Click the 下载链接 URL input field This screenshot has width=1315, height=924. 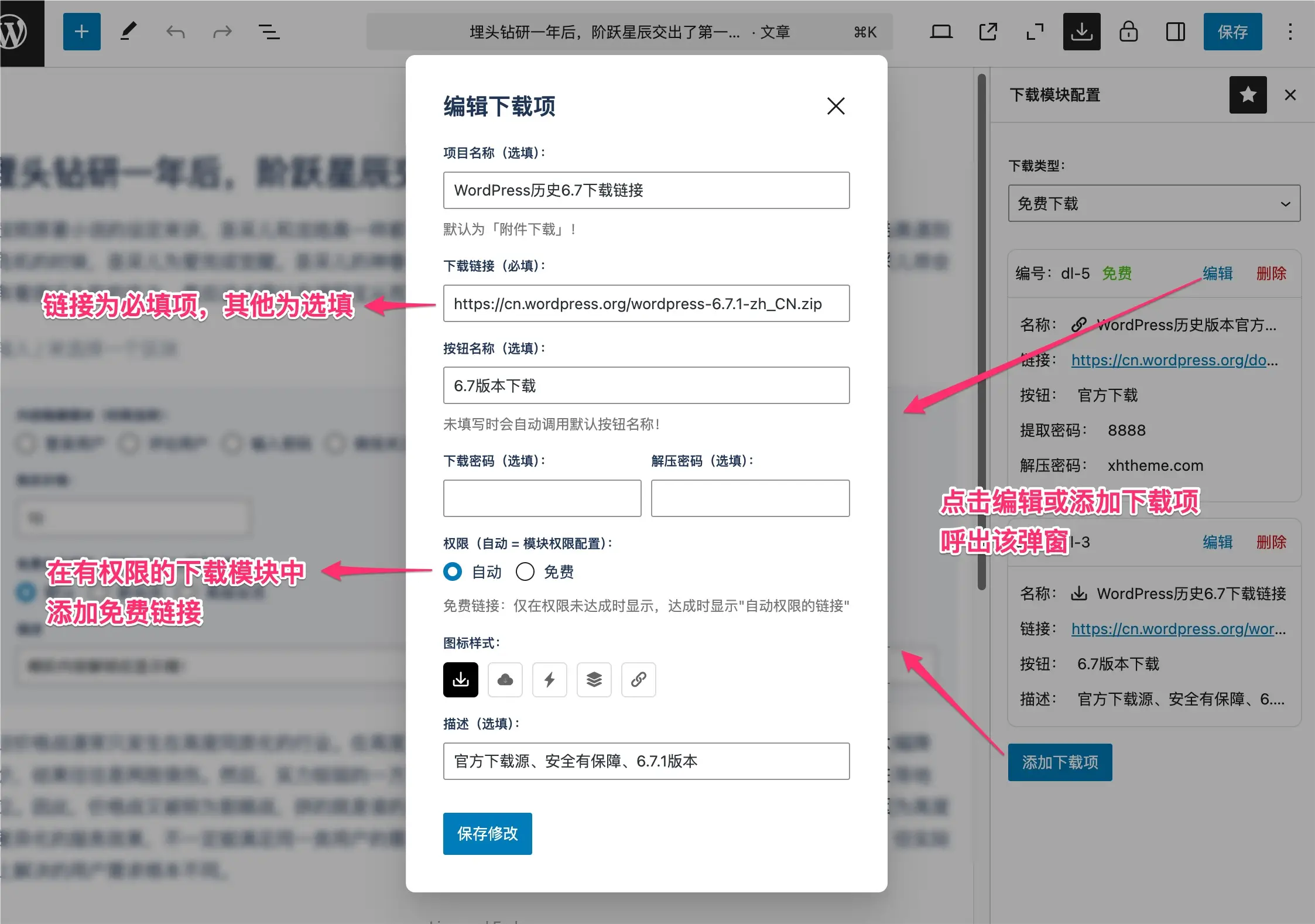646,303
